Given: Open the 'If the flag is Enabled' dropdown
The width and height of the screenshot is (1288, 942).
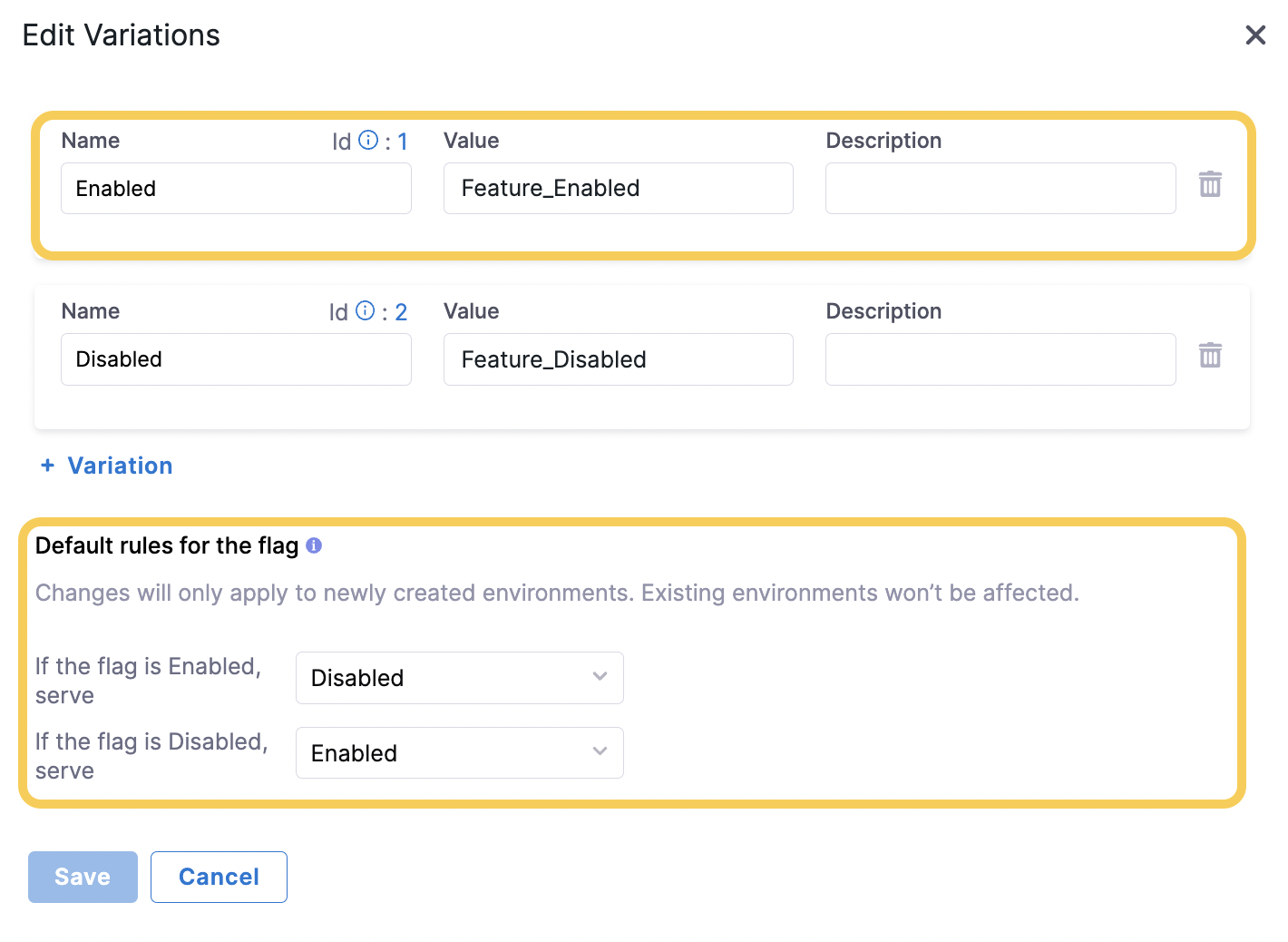Looking at the screenshot, I should (x=459, y=678).
